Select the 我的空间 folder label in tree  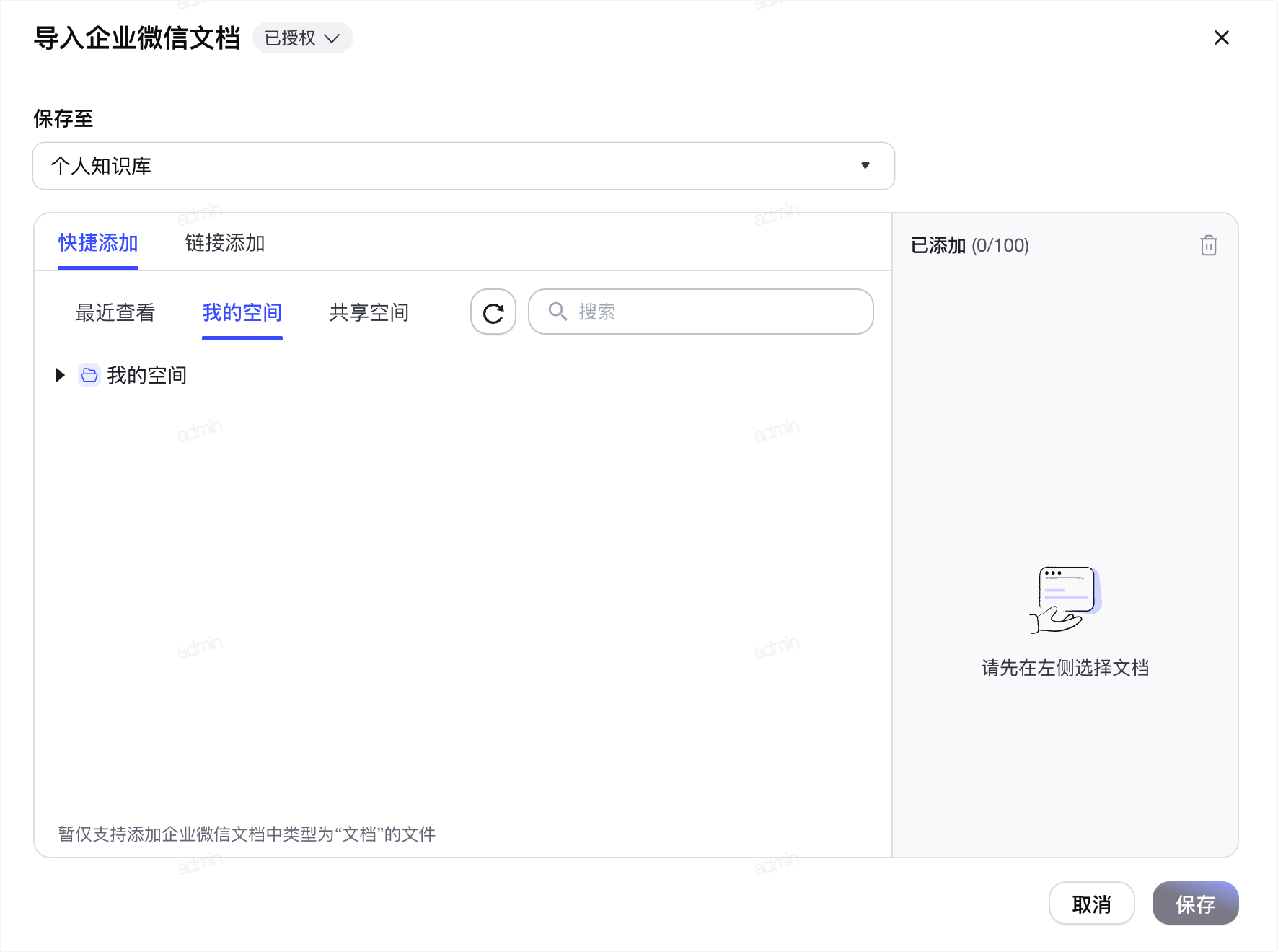(x=147, y=375)
